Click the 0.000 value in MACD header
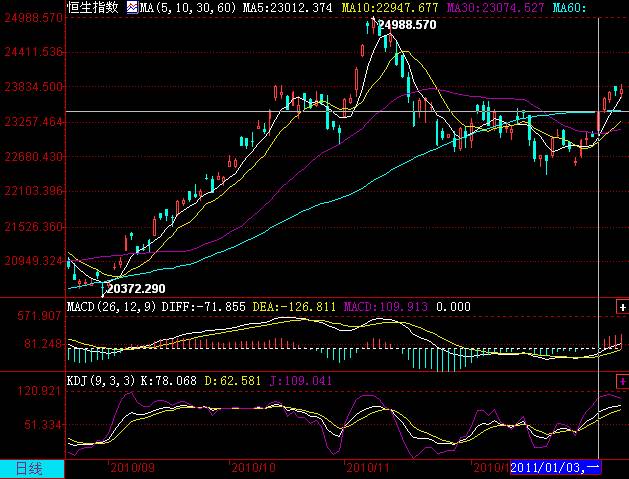Viewport: 629px width, 479px height. (453, 307)
